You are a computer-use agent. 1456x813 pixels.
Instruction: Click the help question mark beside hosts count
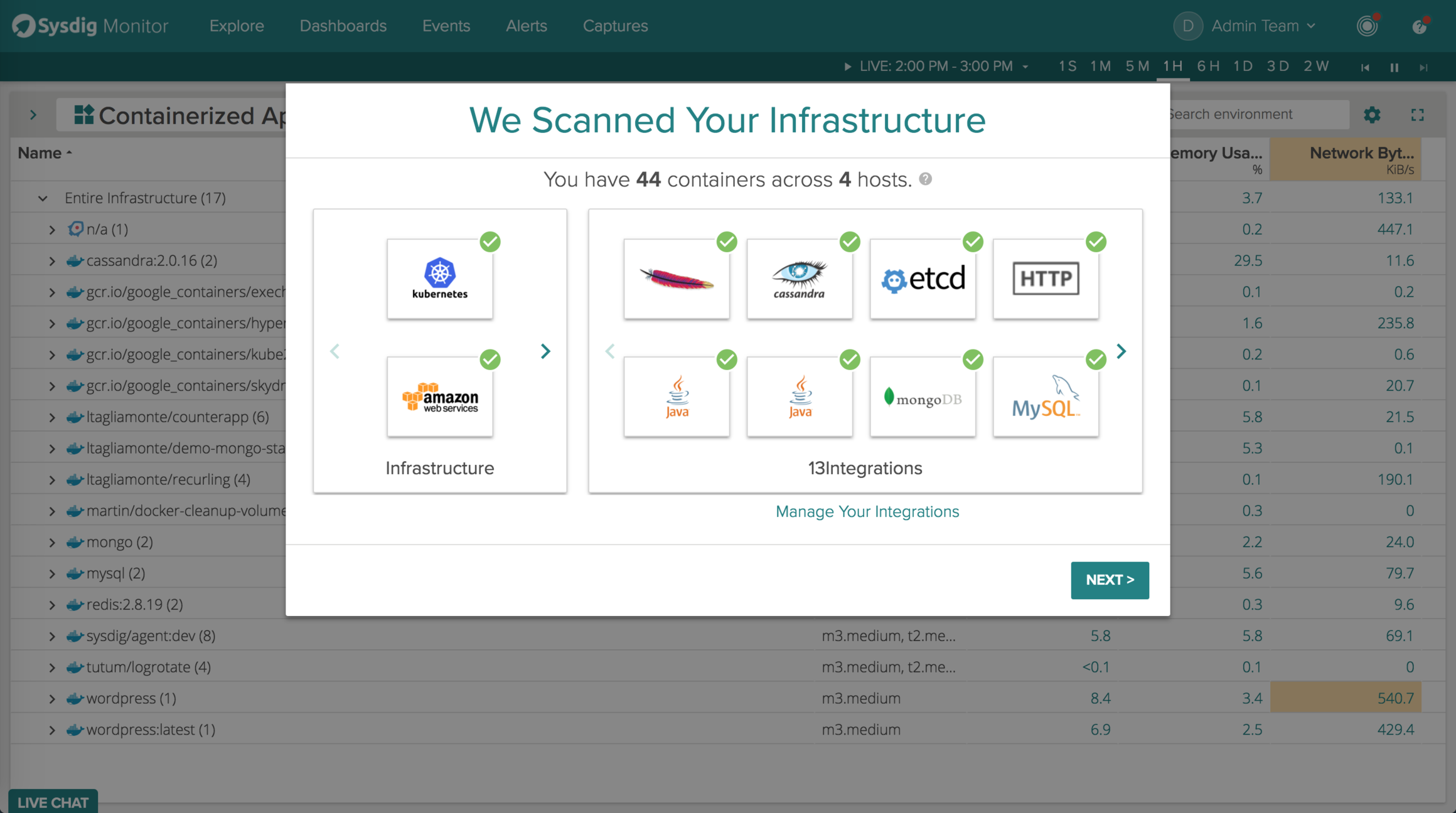[x=925, y=179]
